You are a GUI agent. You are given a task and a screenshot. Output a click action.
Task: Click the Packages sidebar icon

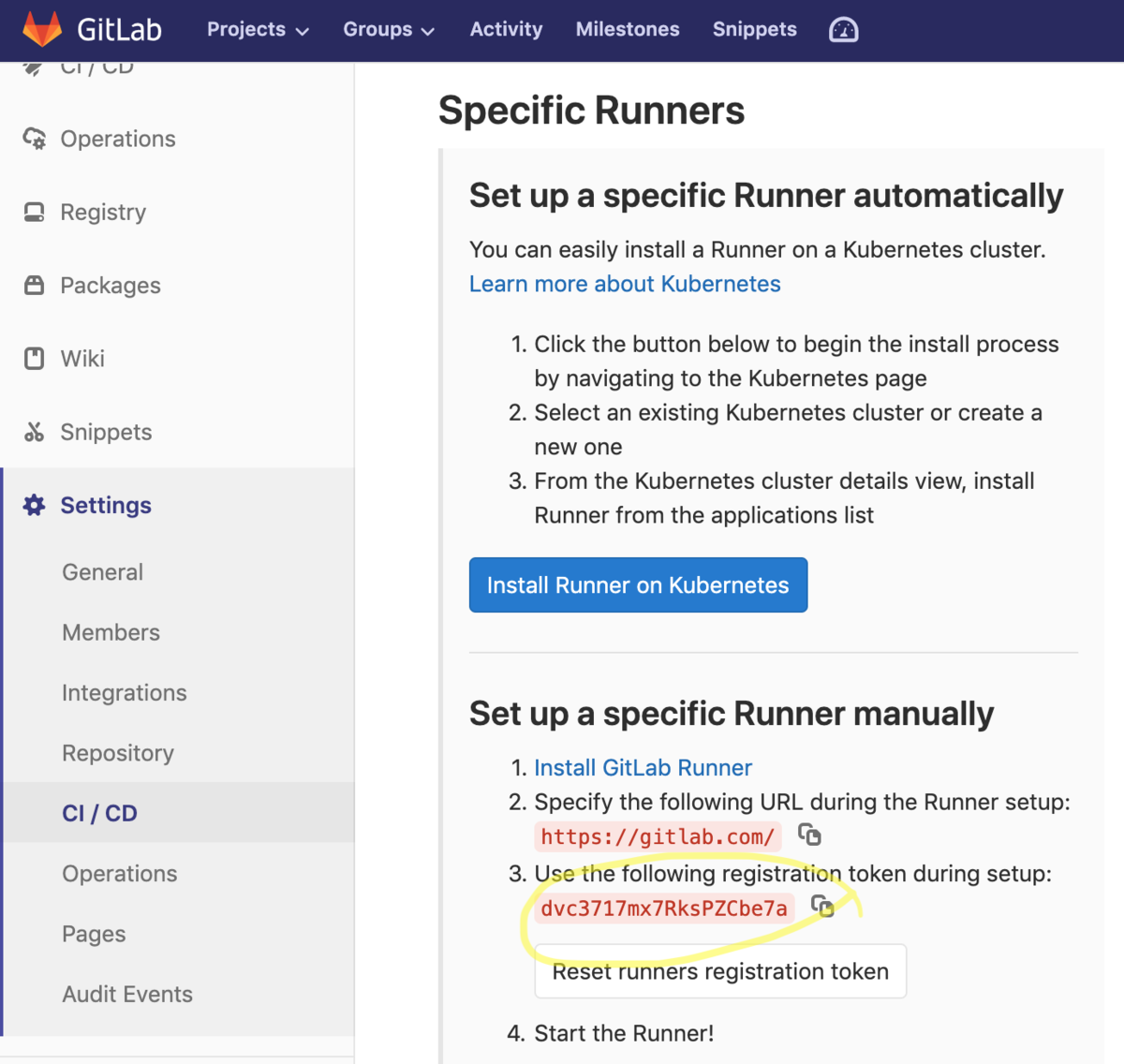click(x=33, y=285)
